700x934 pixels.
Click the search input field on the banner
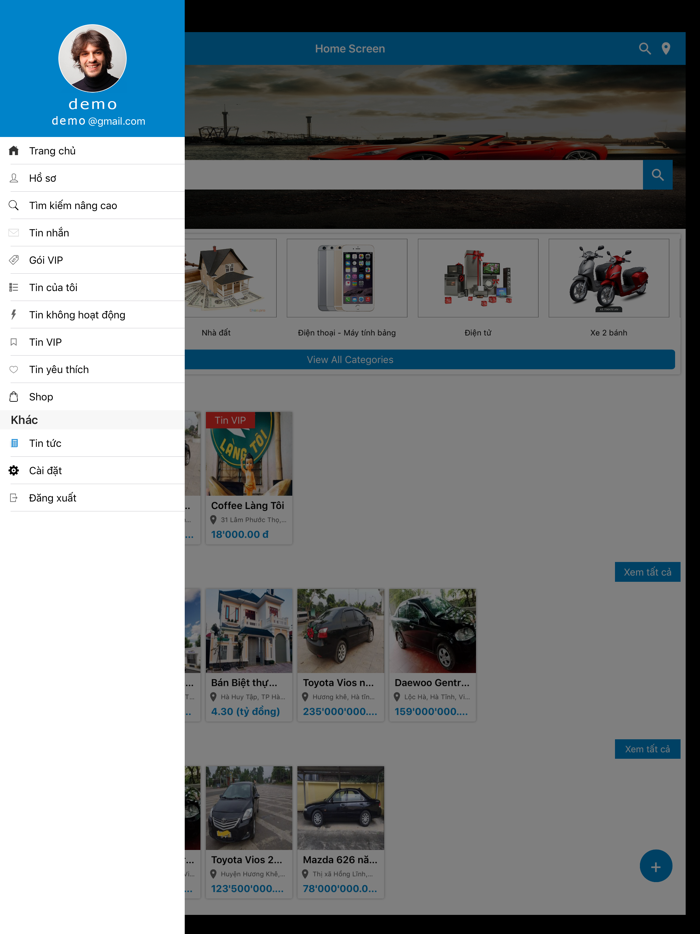[x=414, y=175]
